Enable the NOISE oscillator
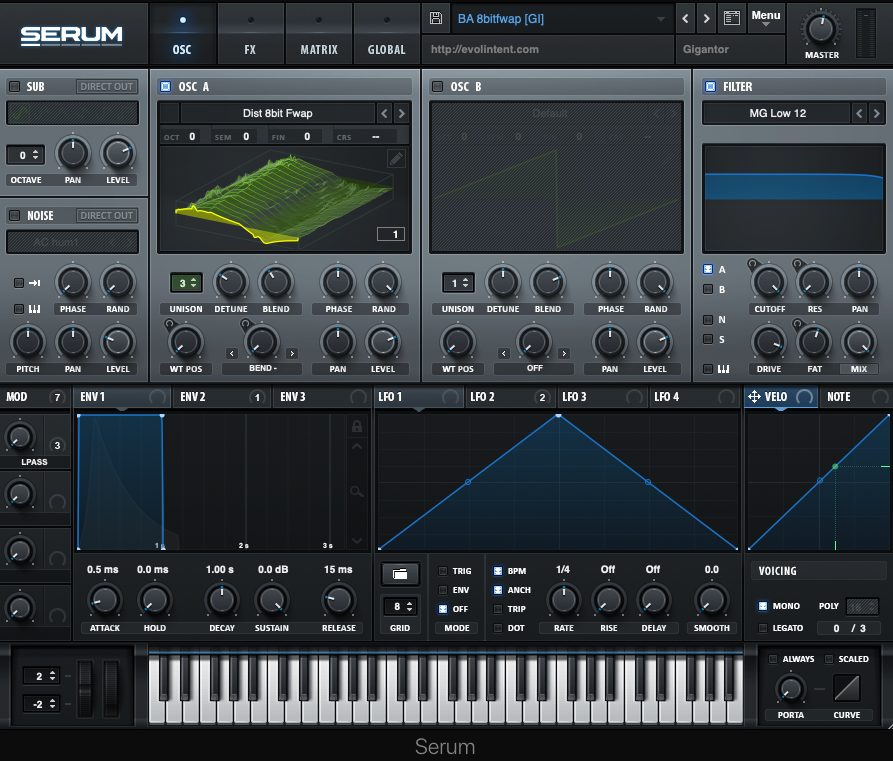Screen dimensions: 893x761 click(x=15, y=215)
